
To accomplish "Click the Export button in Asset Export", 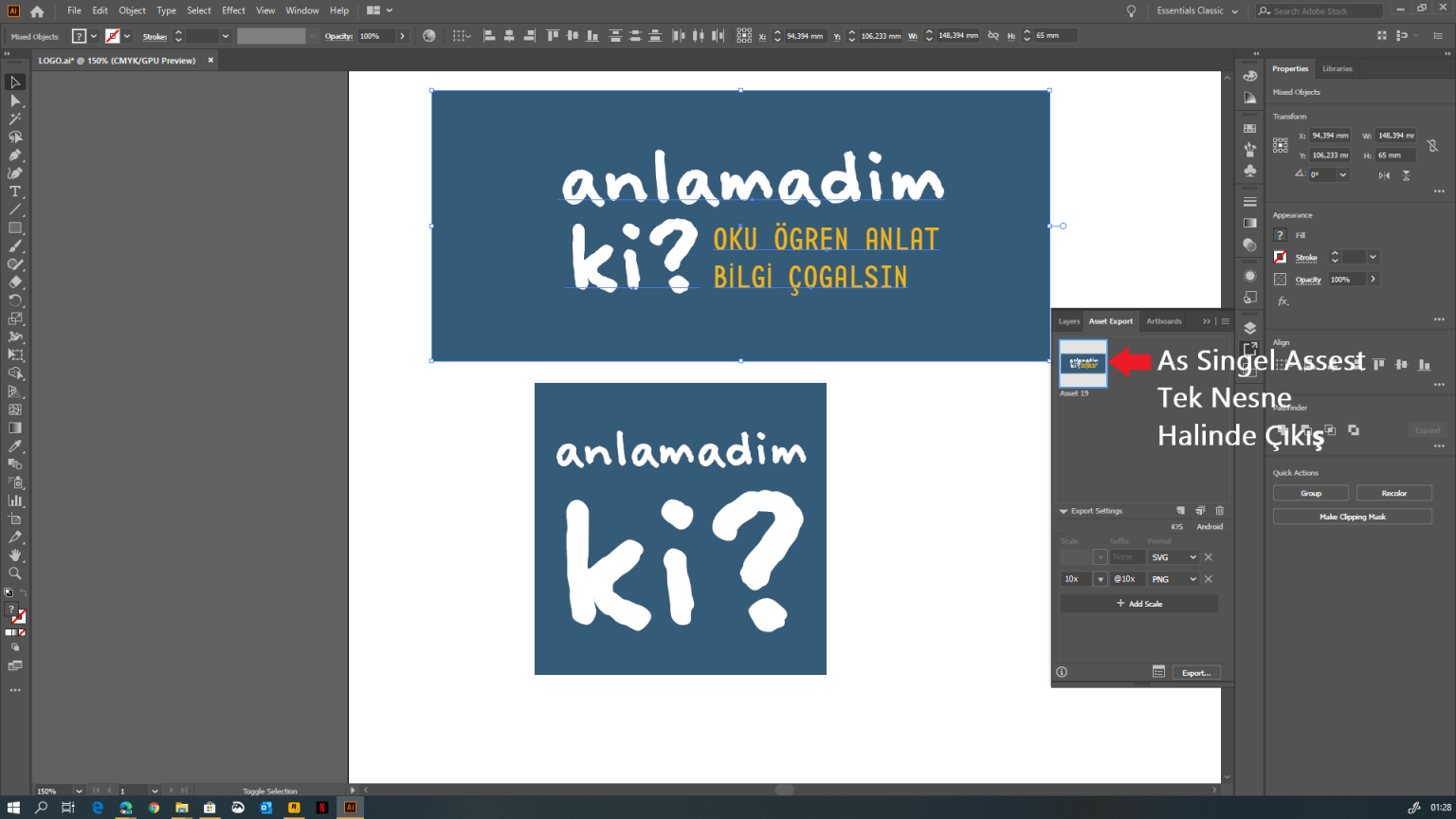I will pos(1196,672).
